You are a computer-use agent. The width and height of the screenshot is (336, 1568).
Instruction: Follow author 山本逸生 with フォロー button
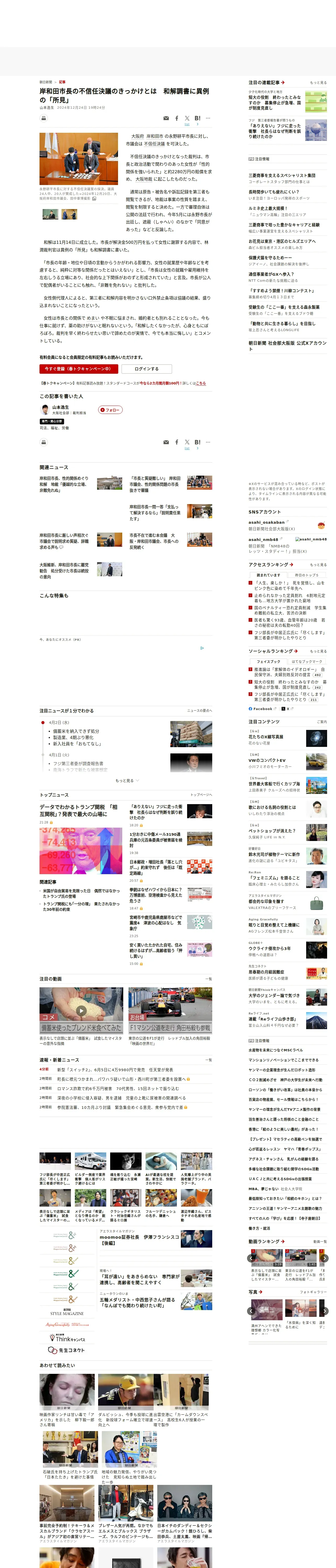tap(110, 410)
